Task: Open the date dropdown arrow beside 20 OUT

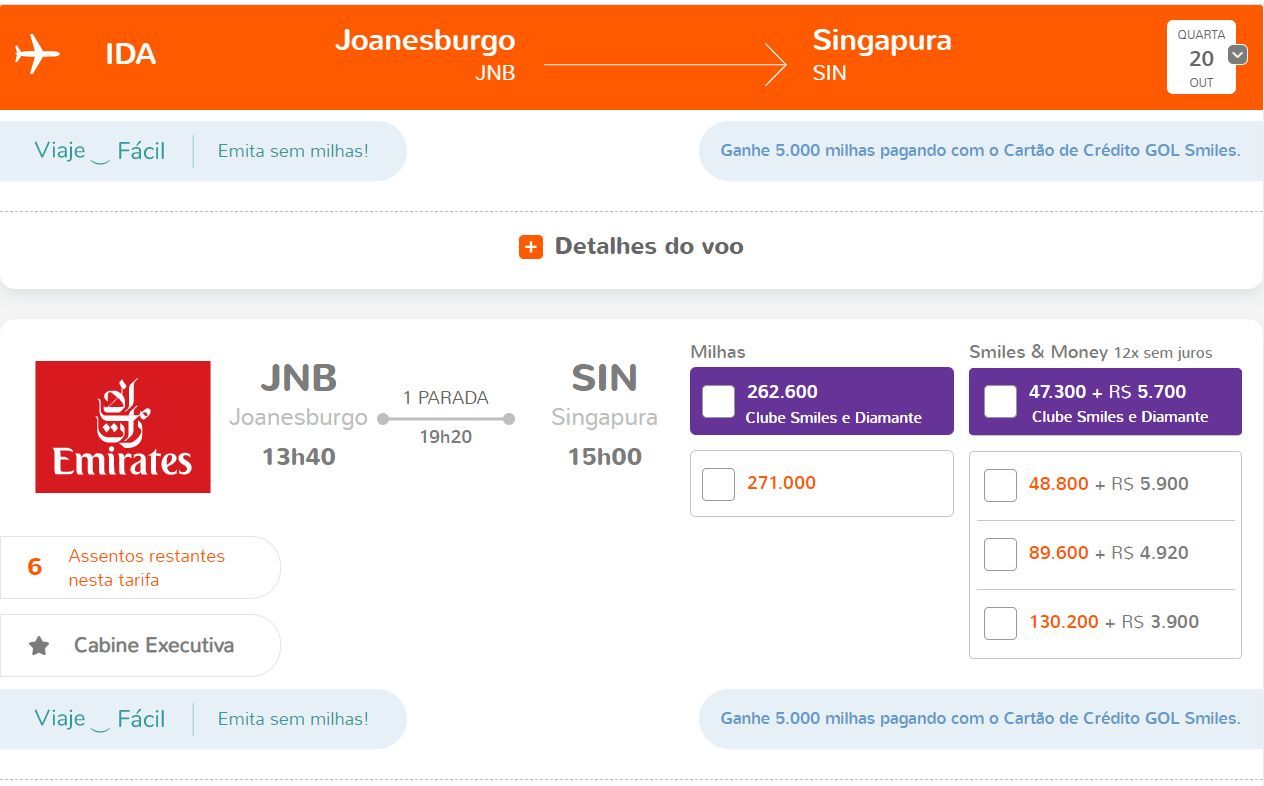Action: [1237, 55]
